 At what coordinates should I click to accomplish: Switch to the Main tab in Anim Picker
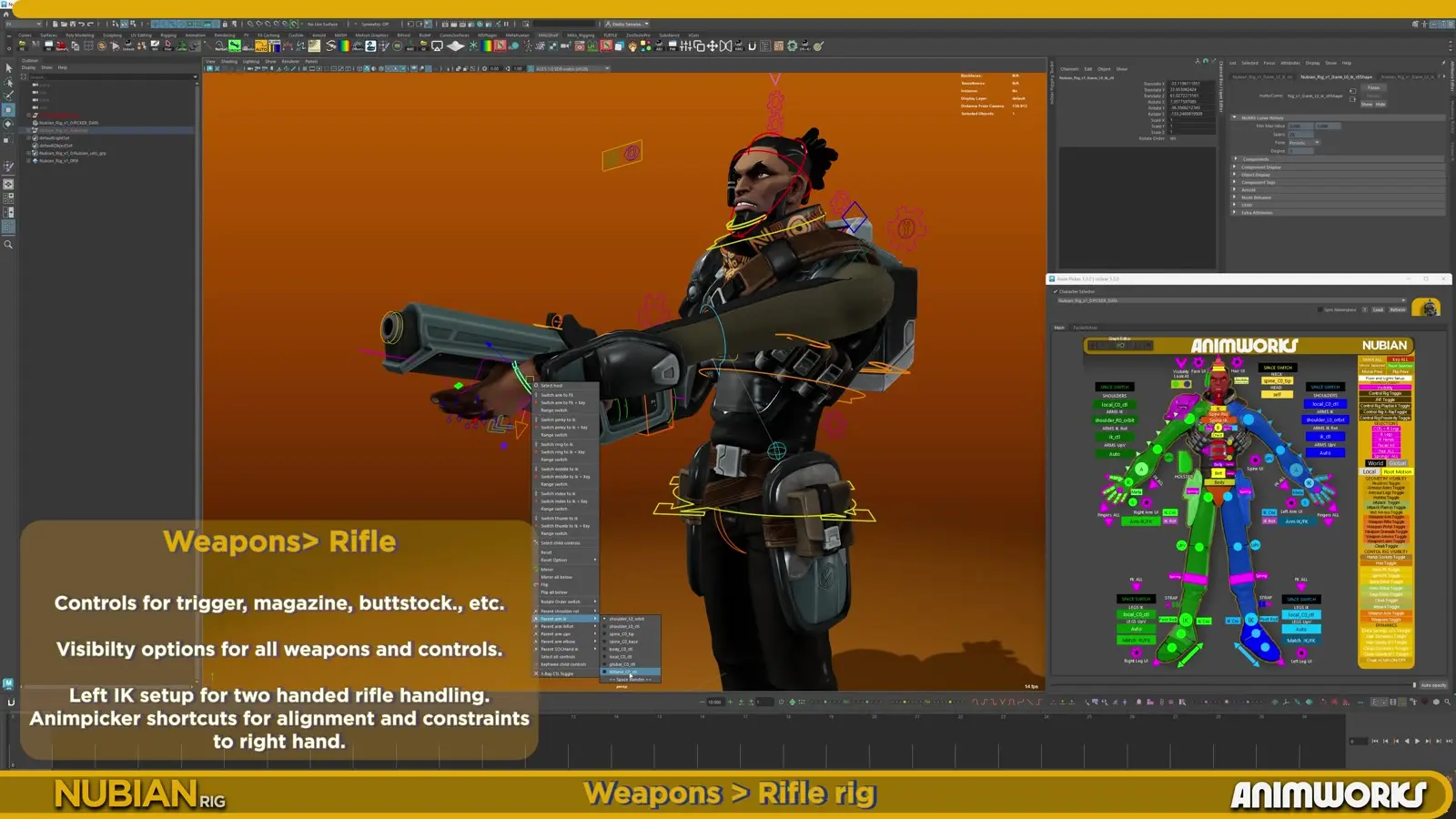[x=1059, y=328]
